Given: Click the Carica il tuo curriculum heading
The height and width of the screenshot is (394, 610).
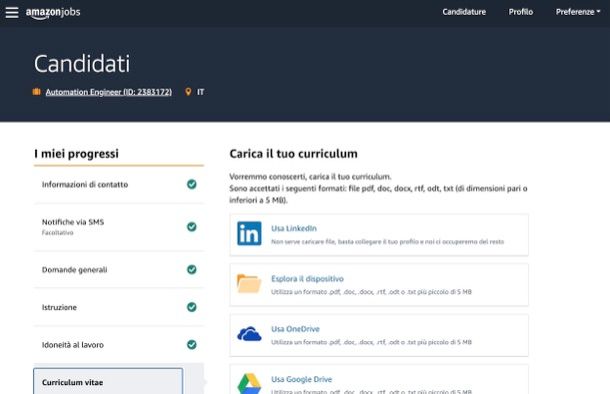Looking at the screenshot, I should pyautogui.click(x=293, y=154).
